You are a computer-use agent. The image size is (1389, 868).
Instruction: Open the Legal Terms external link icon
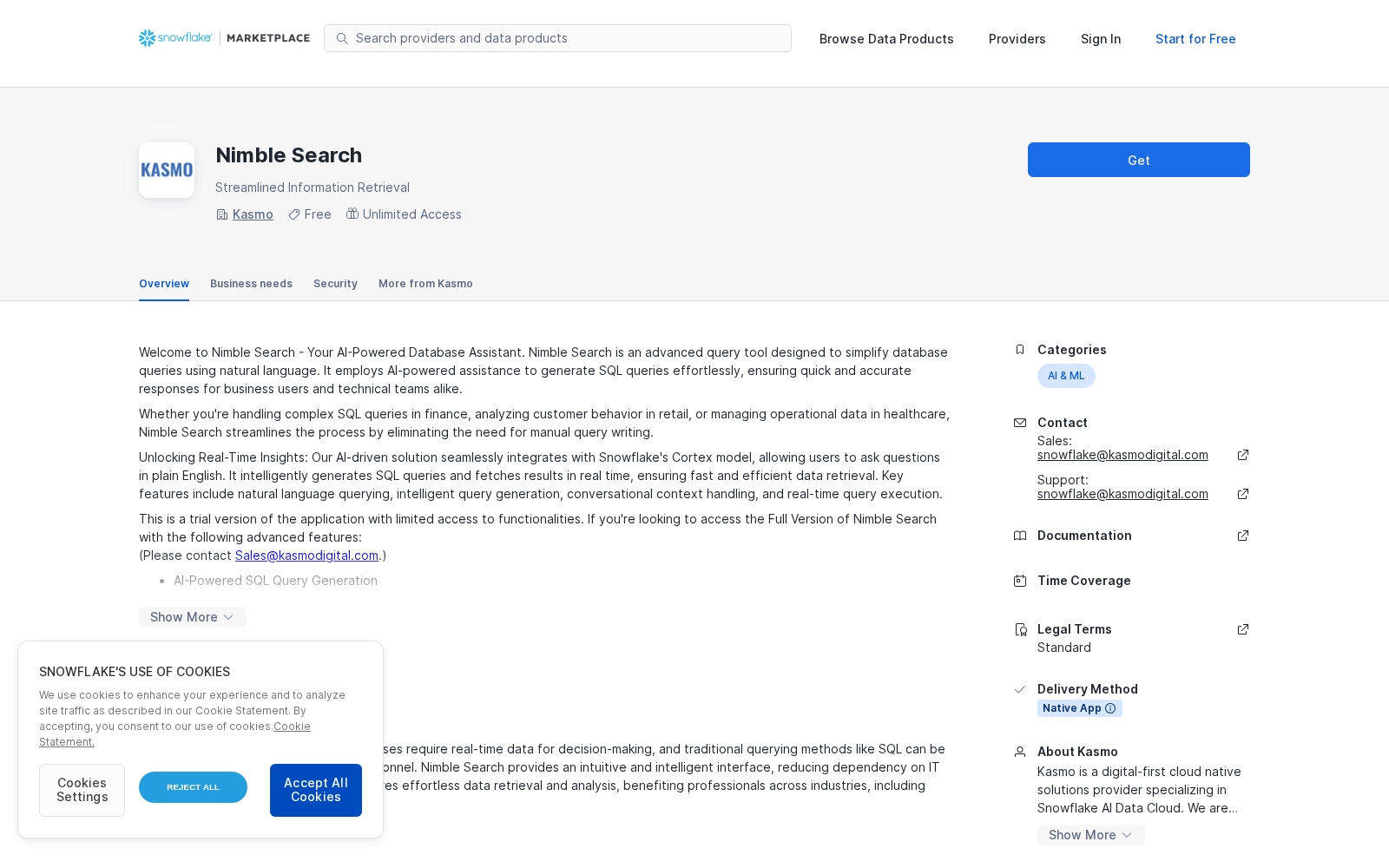click(1243, 629)
